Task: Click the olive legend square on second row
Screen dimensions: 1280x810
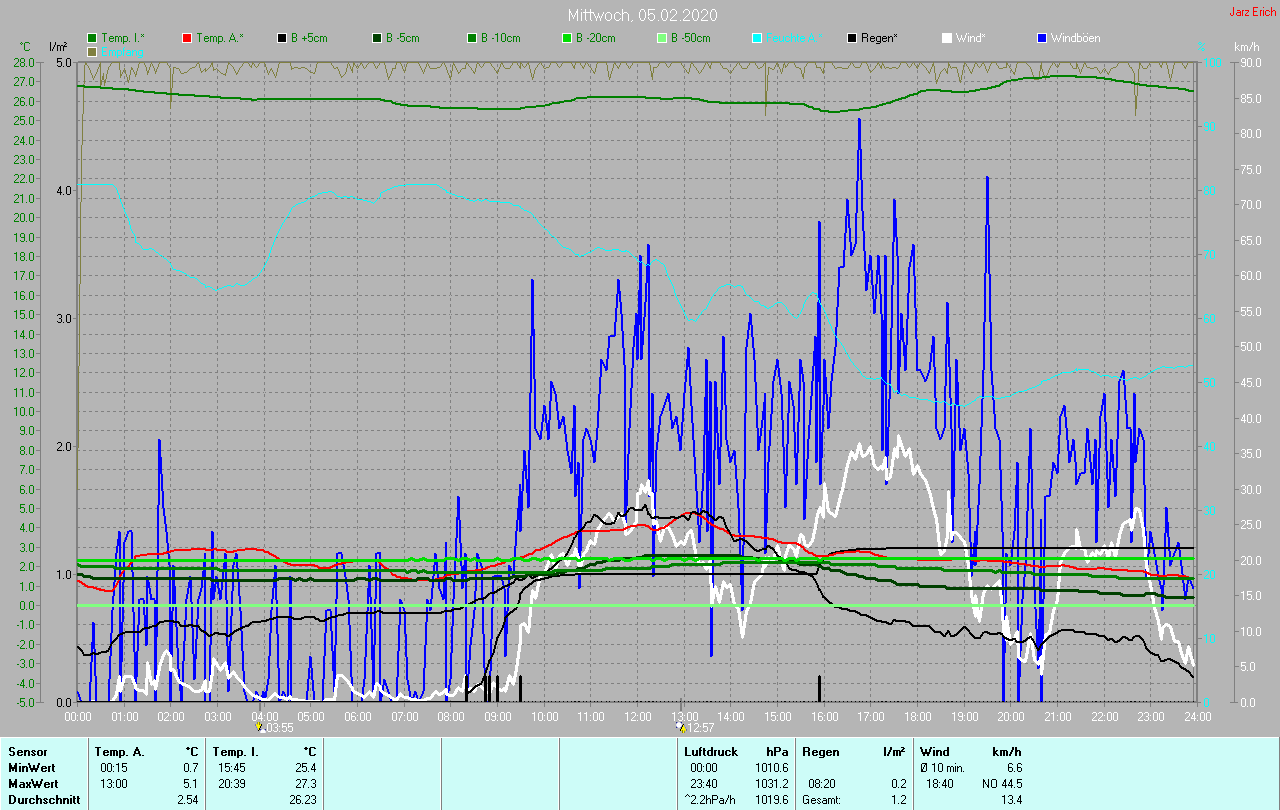Action: click(92, 51)
